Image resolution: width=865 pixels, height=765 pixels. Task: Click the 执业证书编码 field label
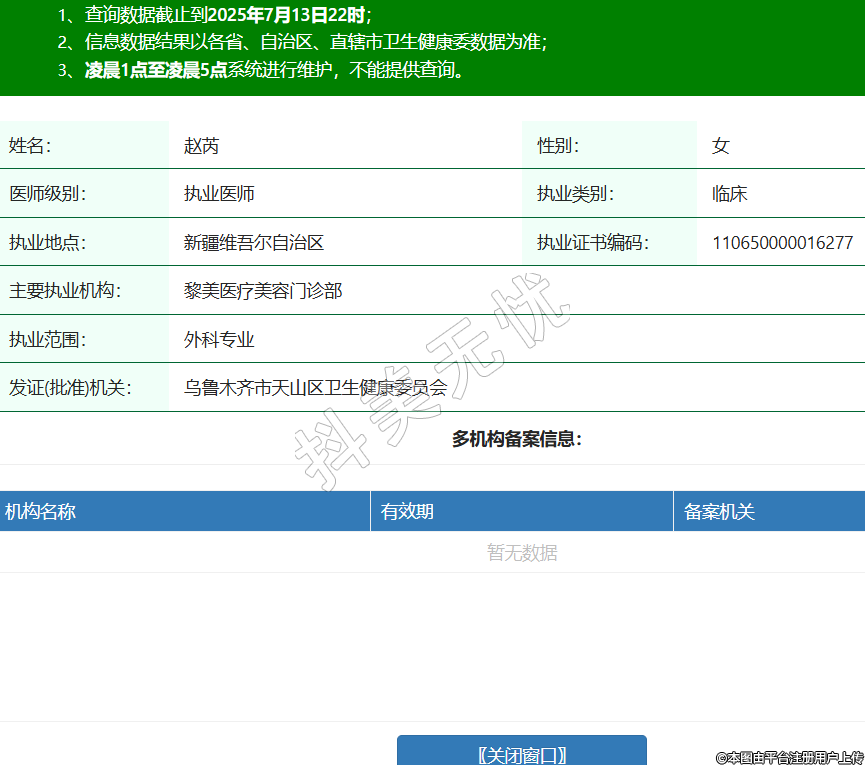[592, 242]
